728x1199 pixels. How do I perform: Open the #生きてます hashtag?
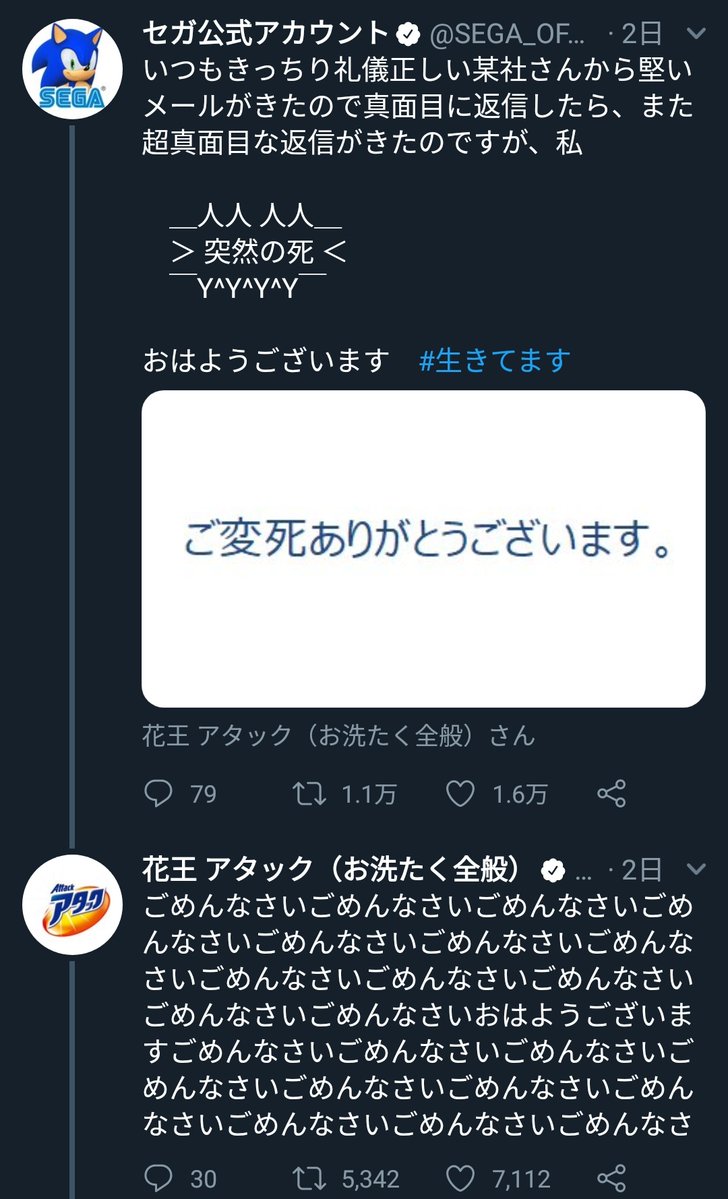(x=494, y=360)
